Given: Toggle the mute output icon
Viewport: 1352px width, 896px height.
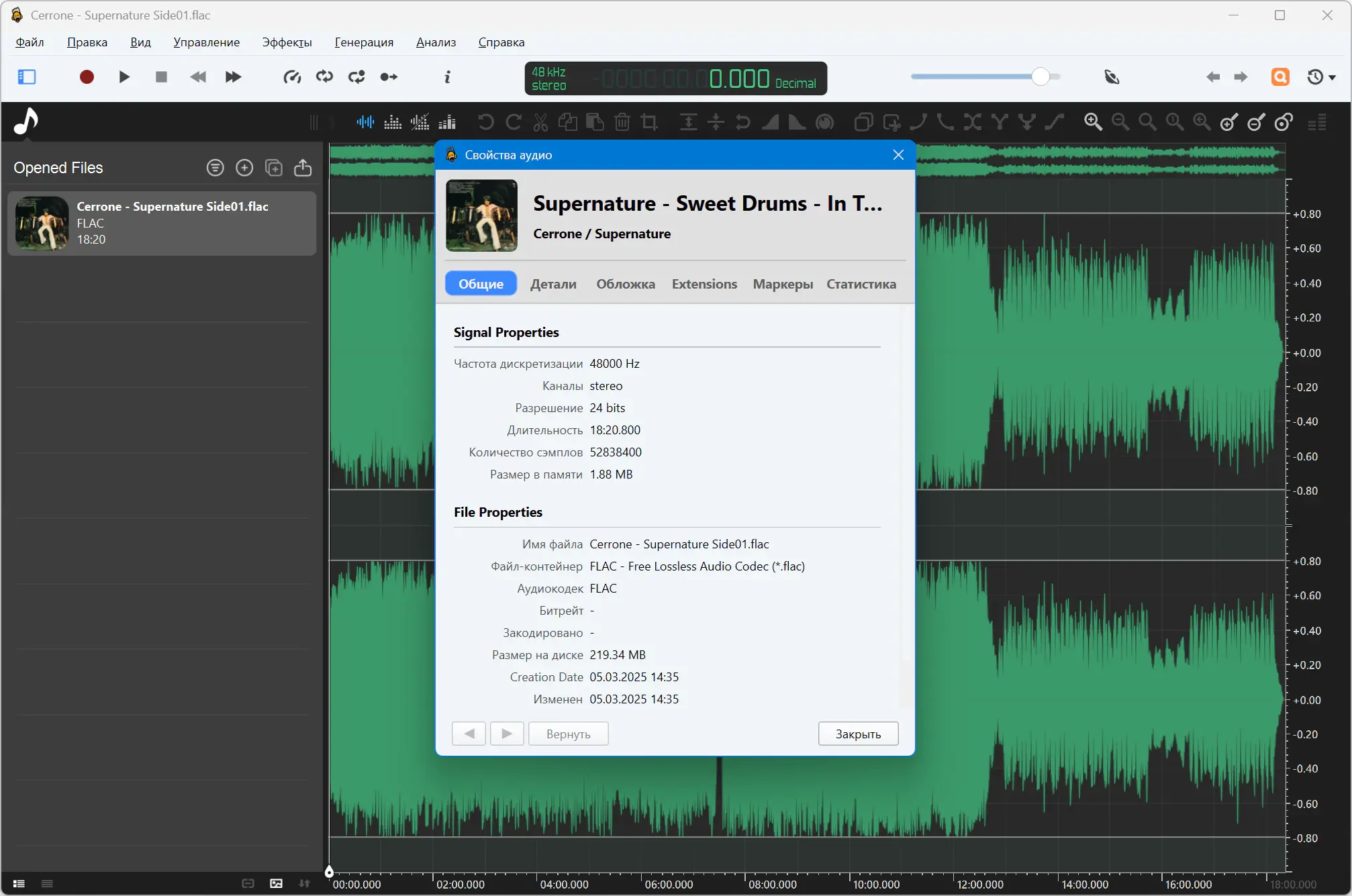Looking at the screenshot, I should [1112, 77].
